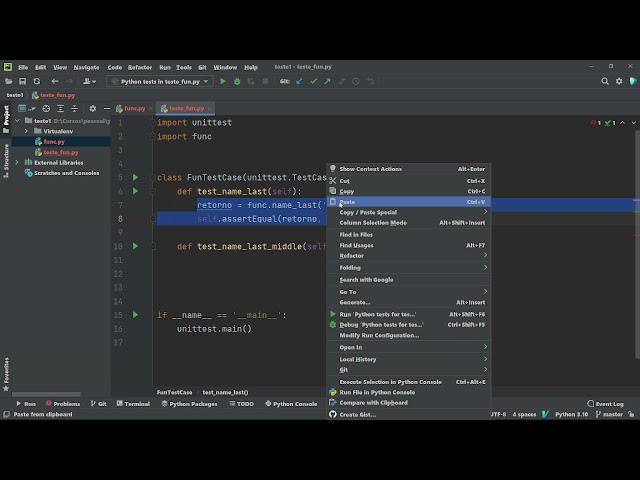Open Project panel options gear

[x=93, y=109]
